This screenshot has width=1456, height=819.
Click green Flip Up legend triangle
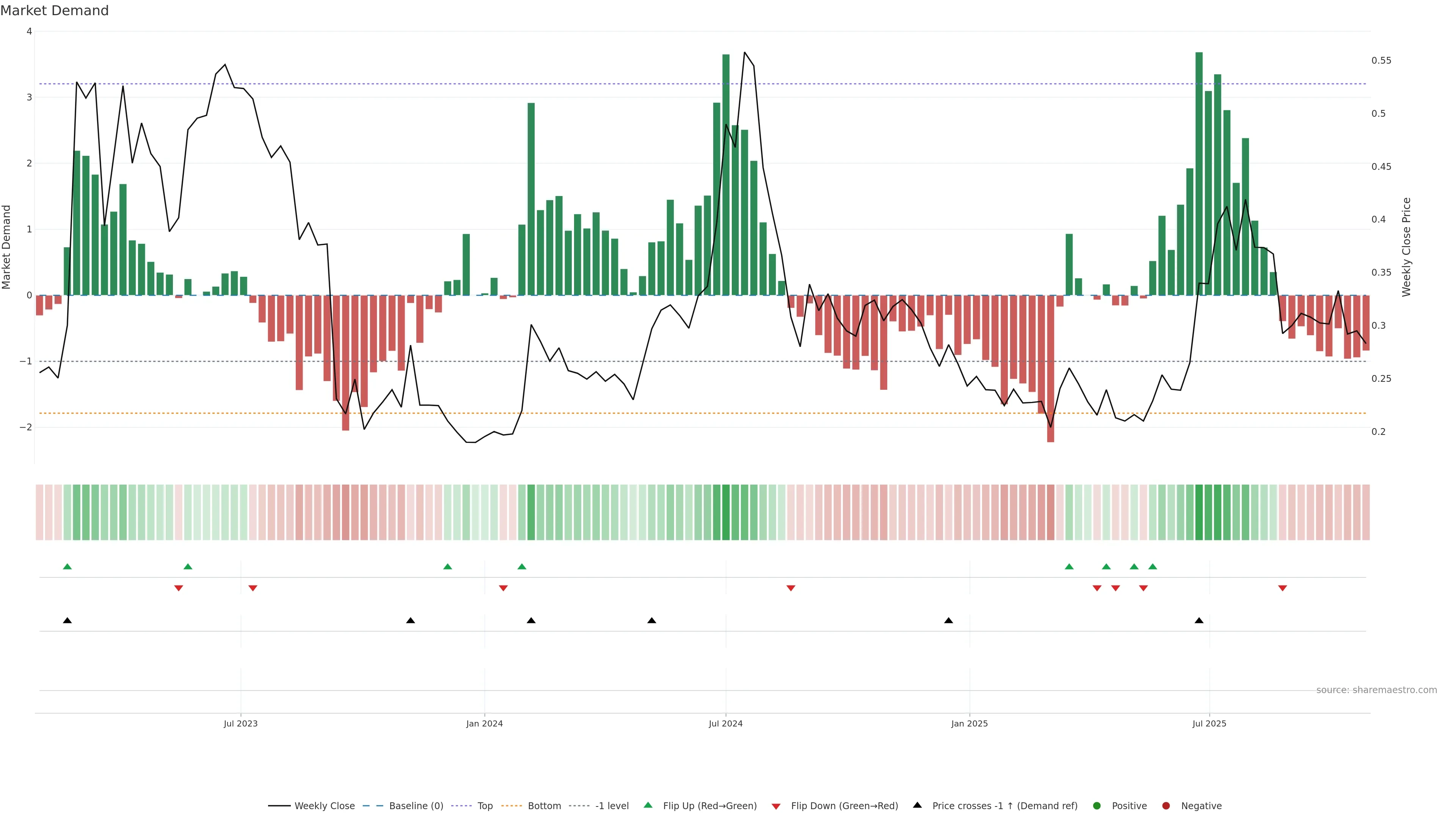point(648,805)
